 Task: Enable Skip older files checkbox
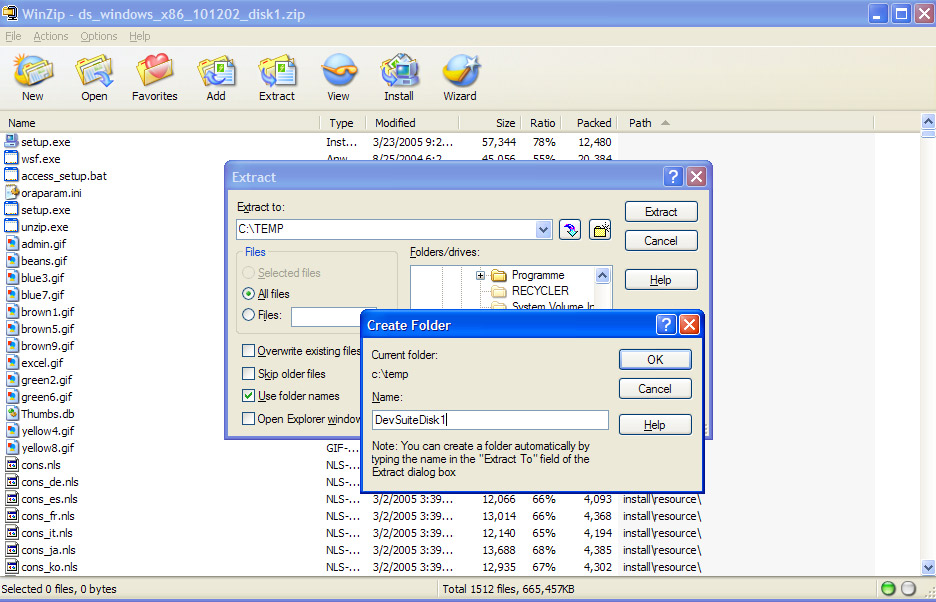coord(248,374)
